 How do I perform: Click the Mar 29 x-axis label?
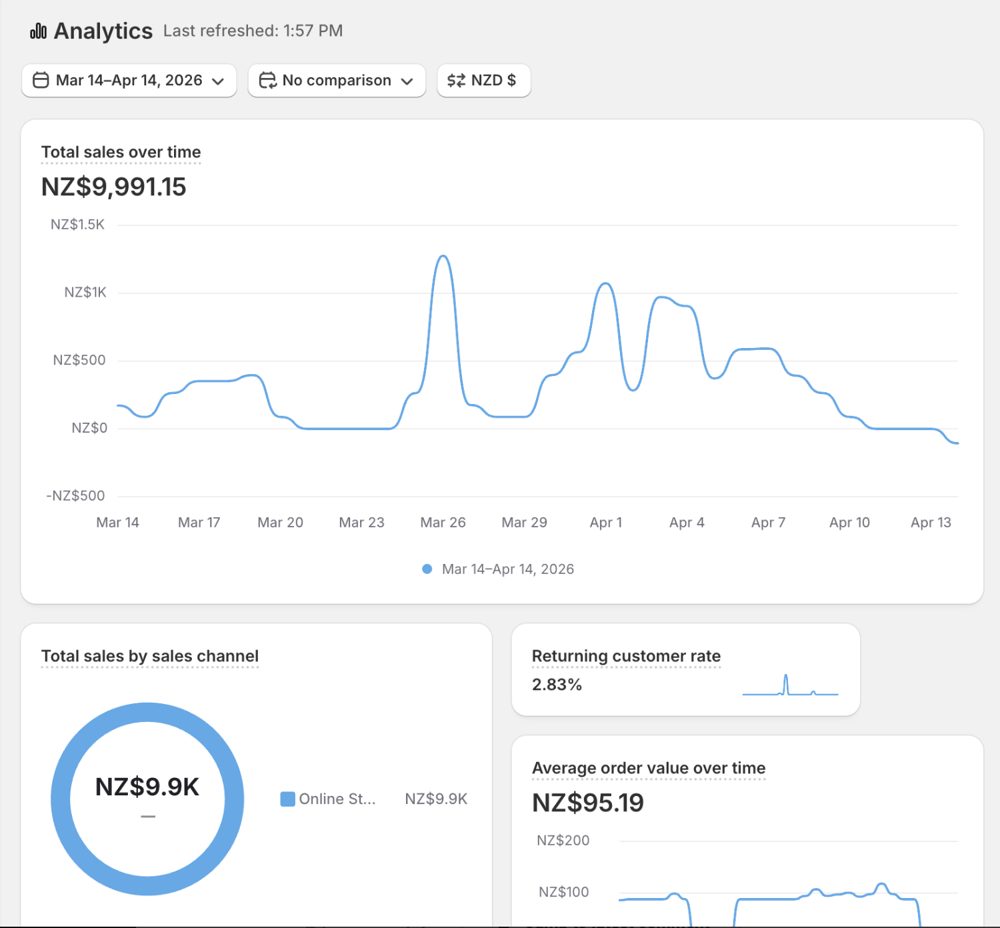click(x=524, y=522)
